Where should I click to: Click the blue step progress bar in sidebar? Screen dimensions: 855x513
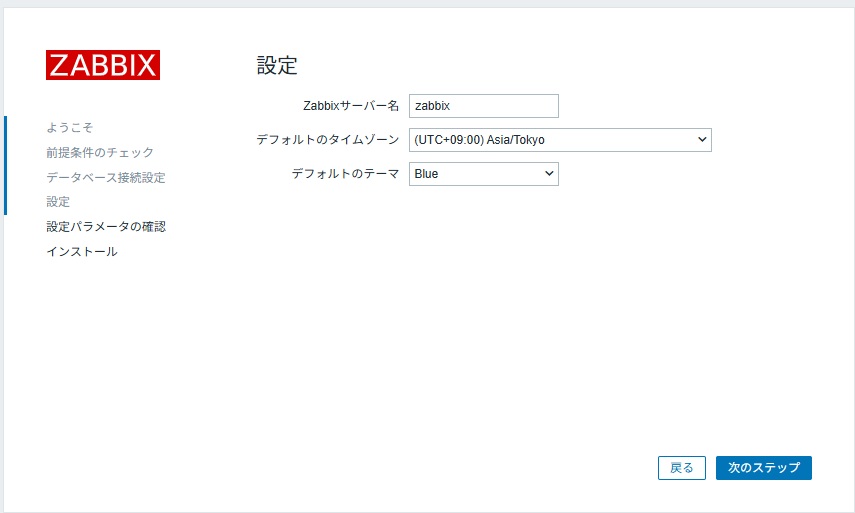(x=5, y=165)
